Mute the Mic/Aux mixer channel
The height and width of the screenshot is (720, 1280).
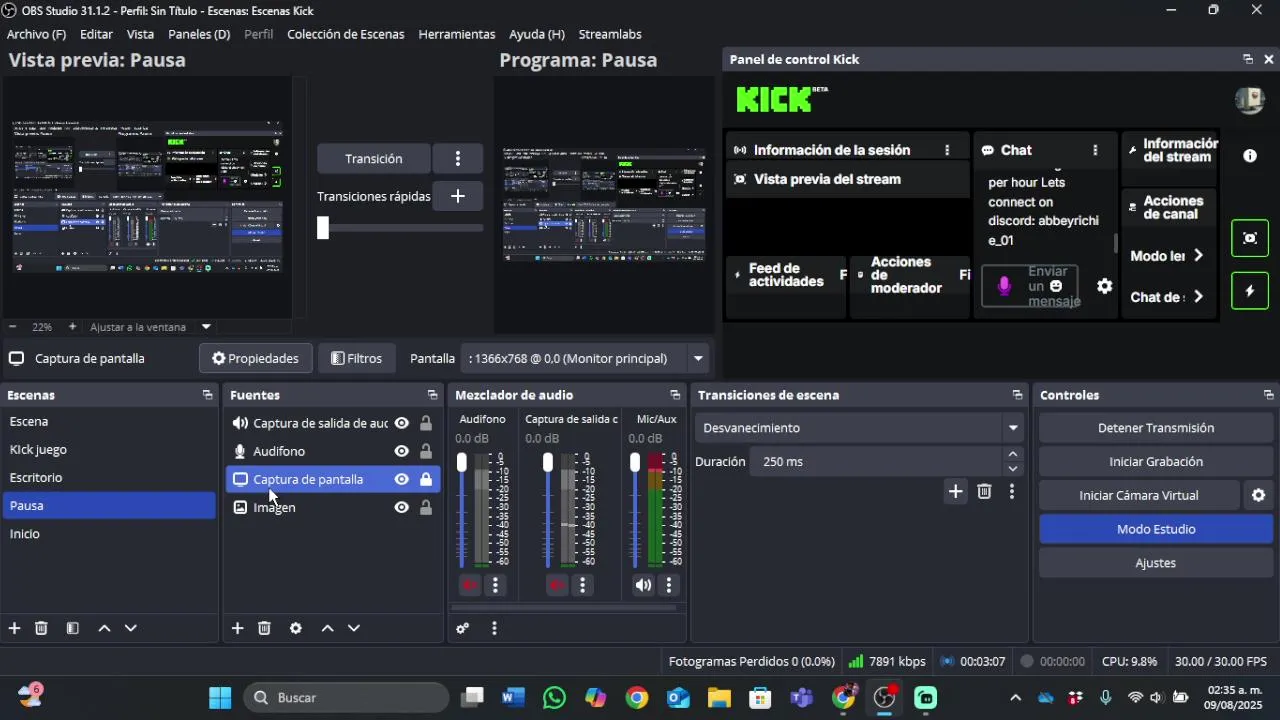[x=643, y=585]
